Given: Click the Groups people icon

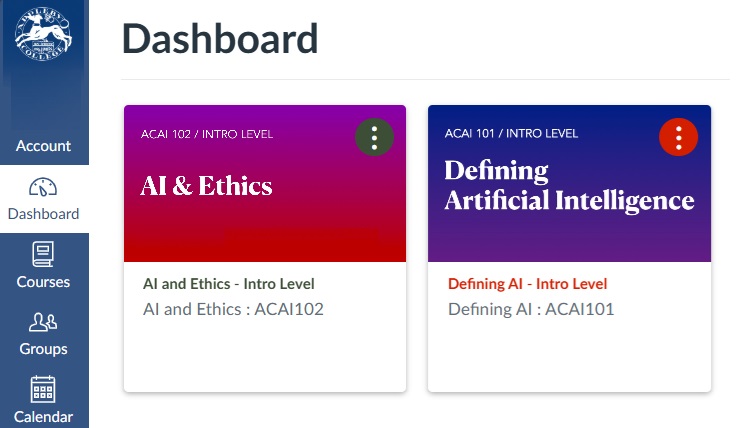Looking at the screenshot, I should point(43,322).
